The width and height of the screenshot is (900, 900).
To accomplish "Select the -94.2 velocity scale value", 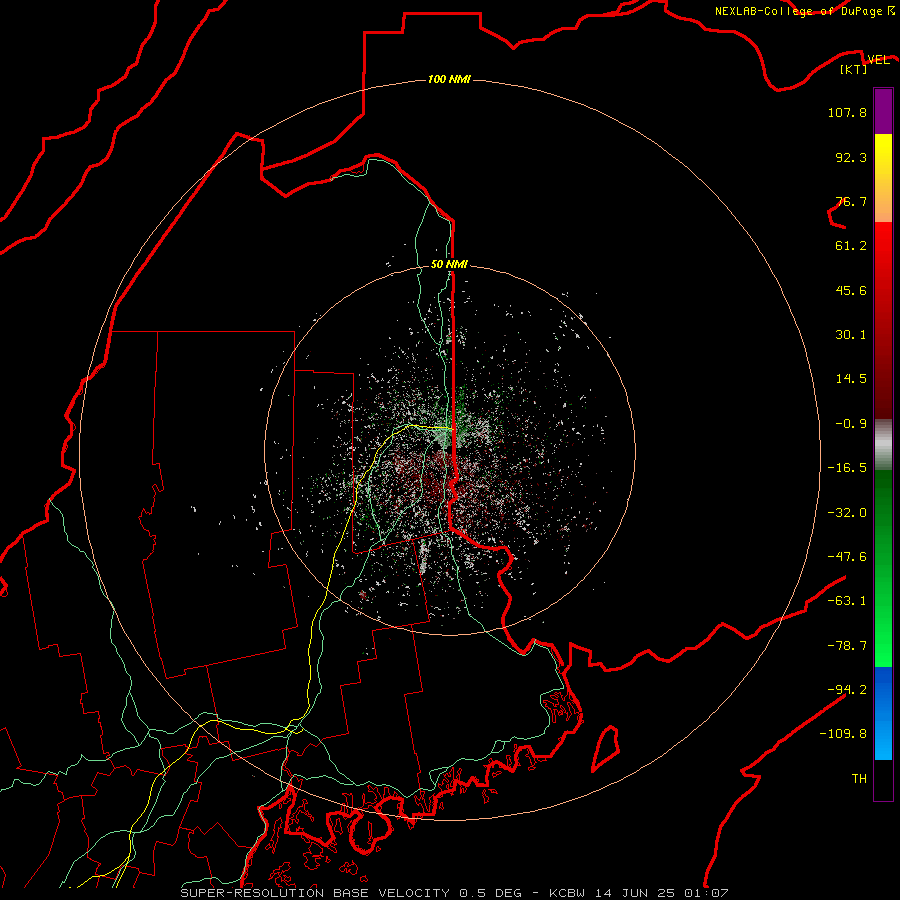I will click(847, 689).
